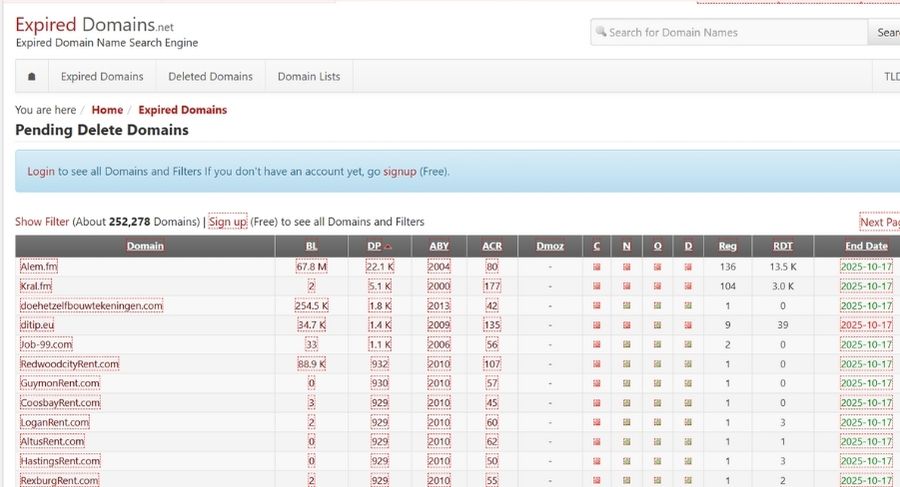Sort the table by the DP column
The width and height of the screenshot is (900, 487).
[372, 246]
